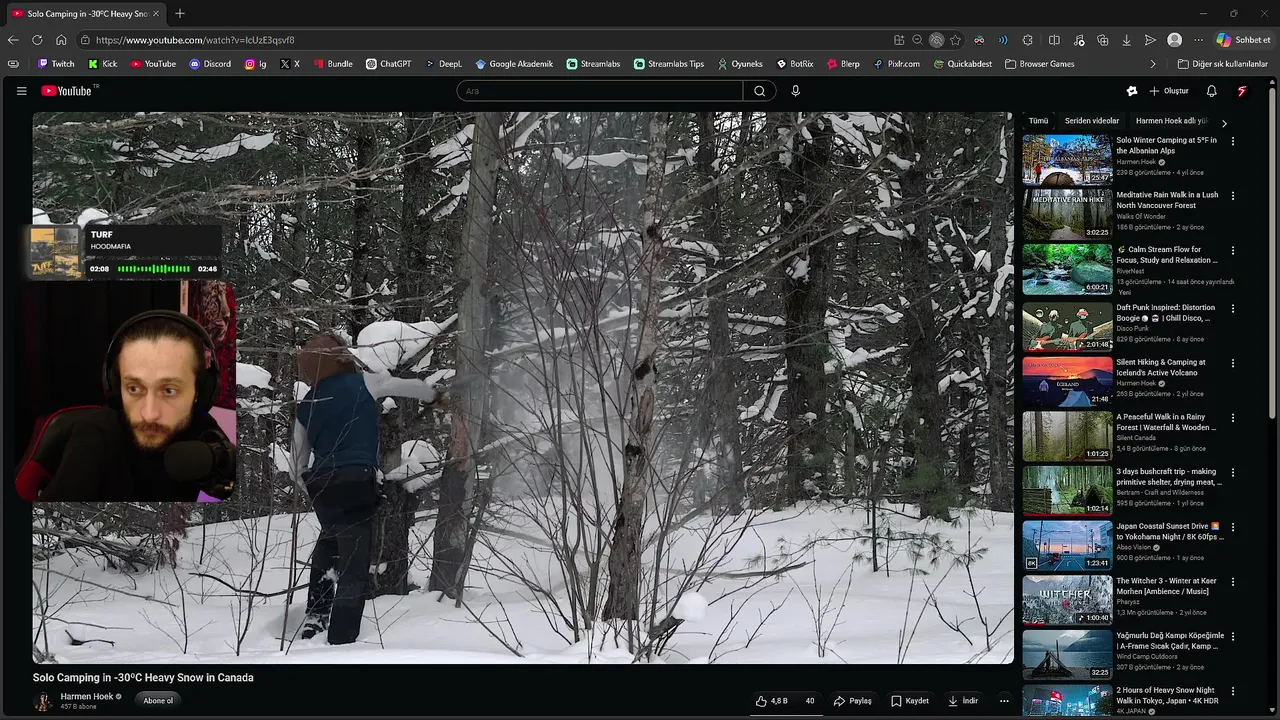This screenshot has height=720, width=1280.
Task: Close the Solo Camping browser tab
Action: [155, 14]
